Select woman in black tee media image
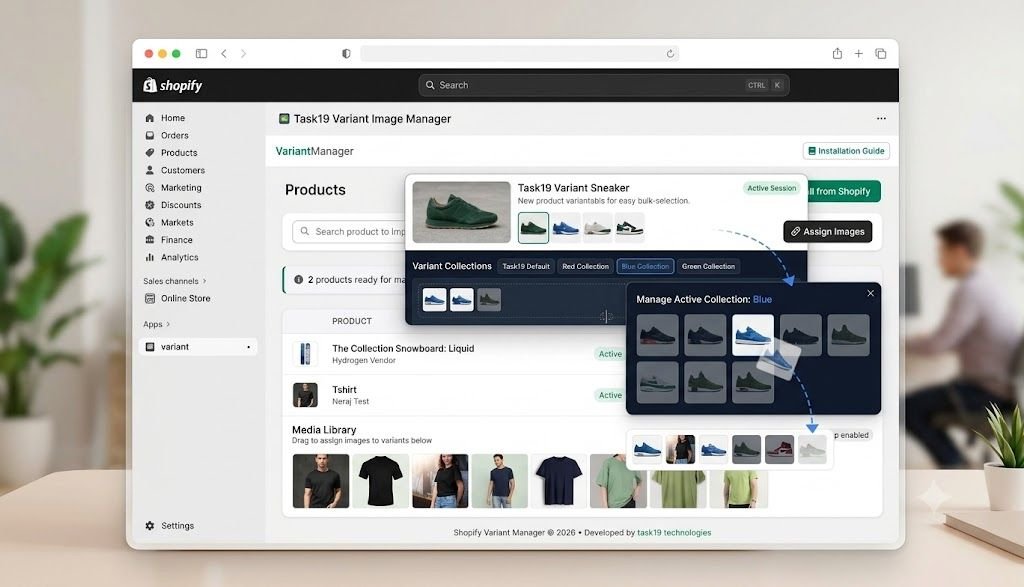 click(x=440, y=481)
